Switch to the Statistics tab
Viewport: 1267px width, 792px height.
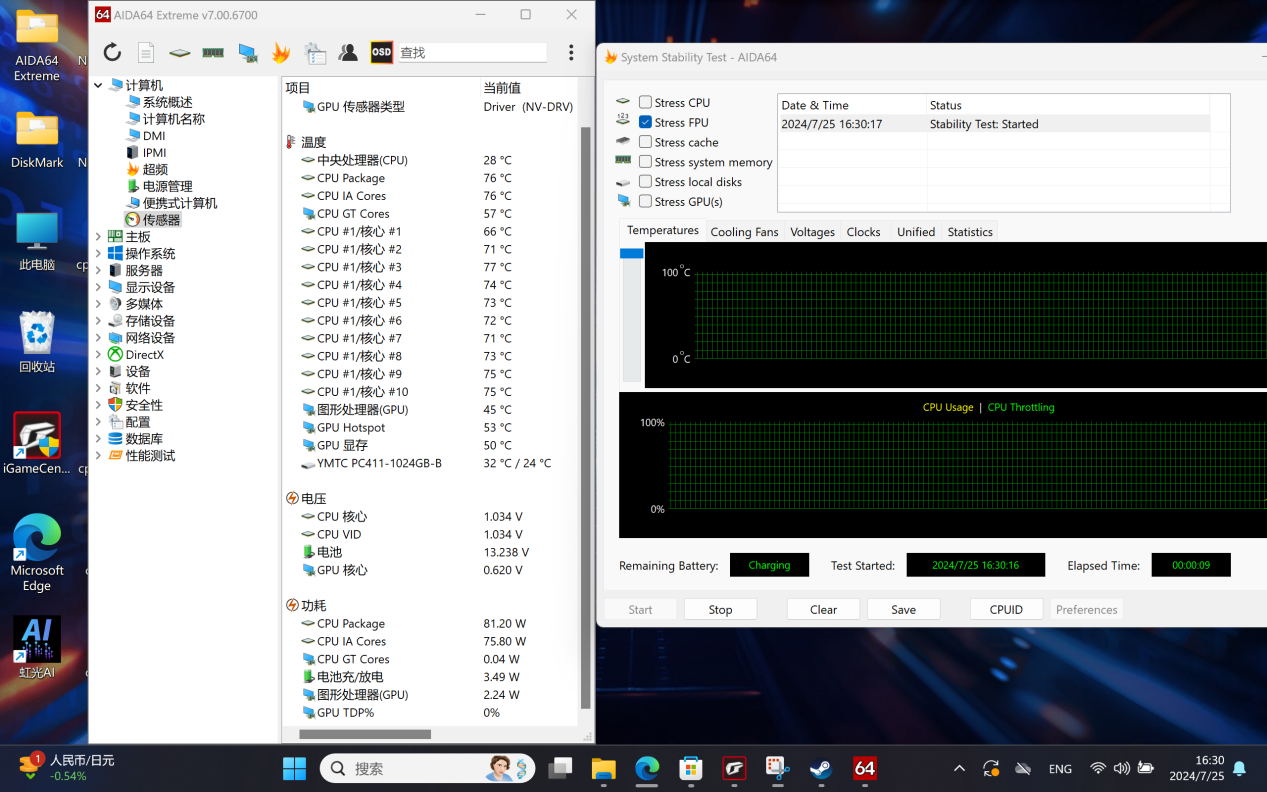(x=970, y=232)
